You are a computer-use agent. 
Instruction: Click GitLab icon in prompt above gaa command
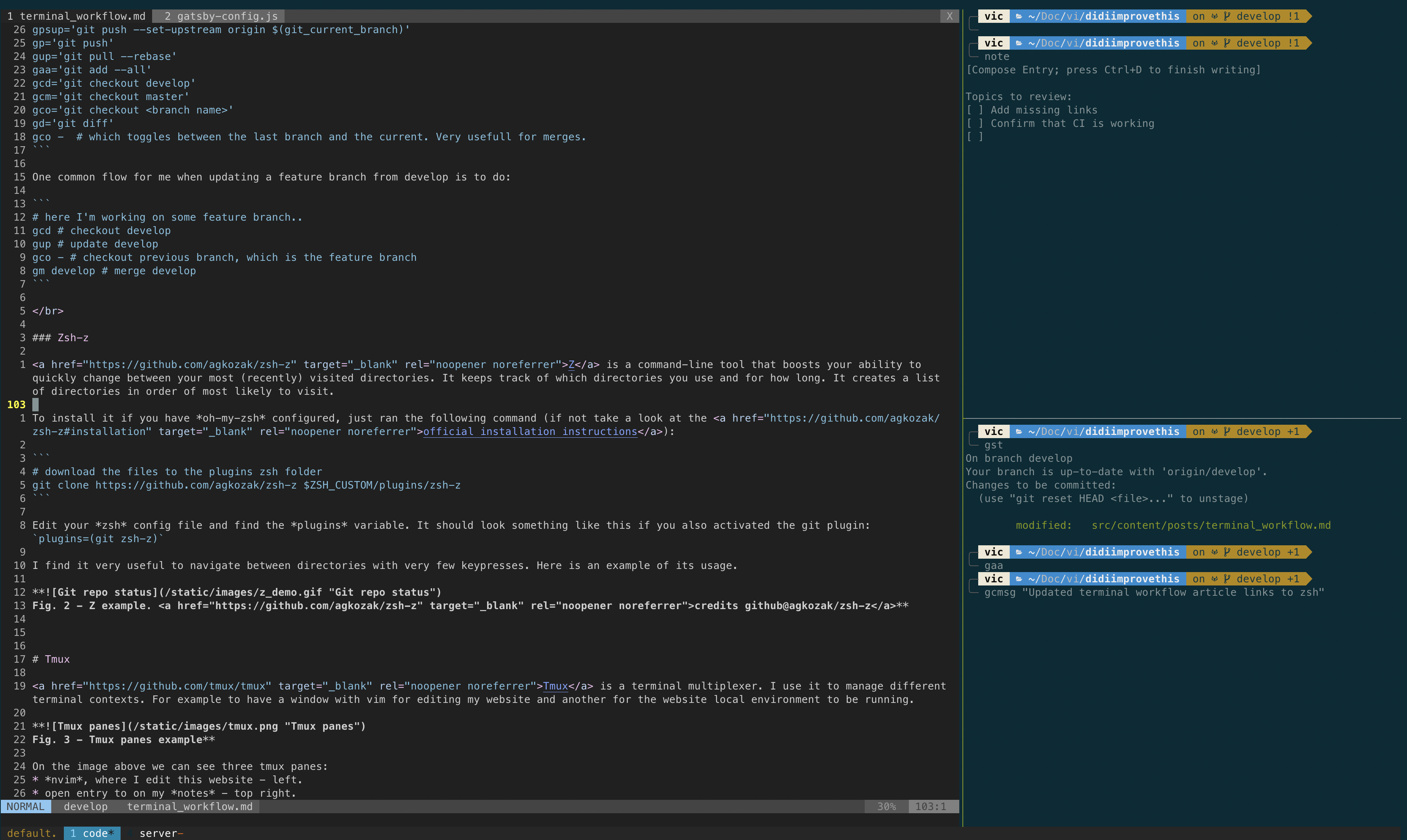[x=1214, y=552]
